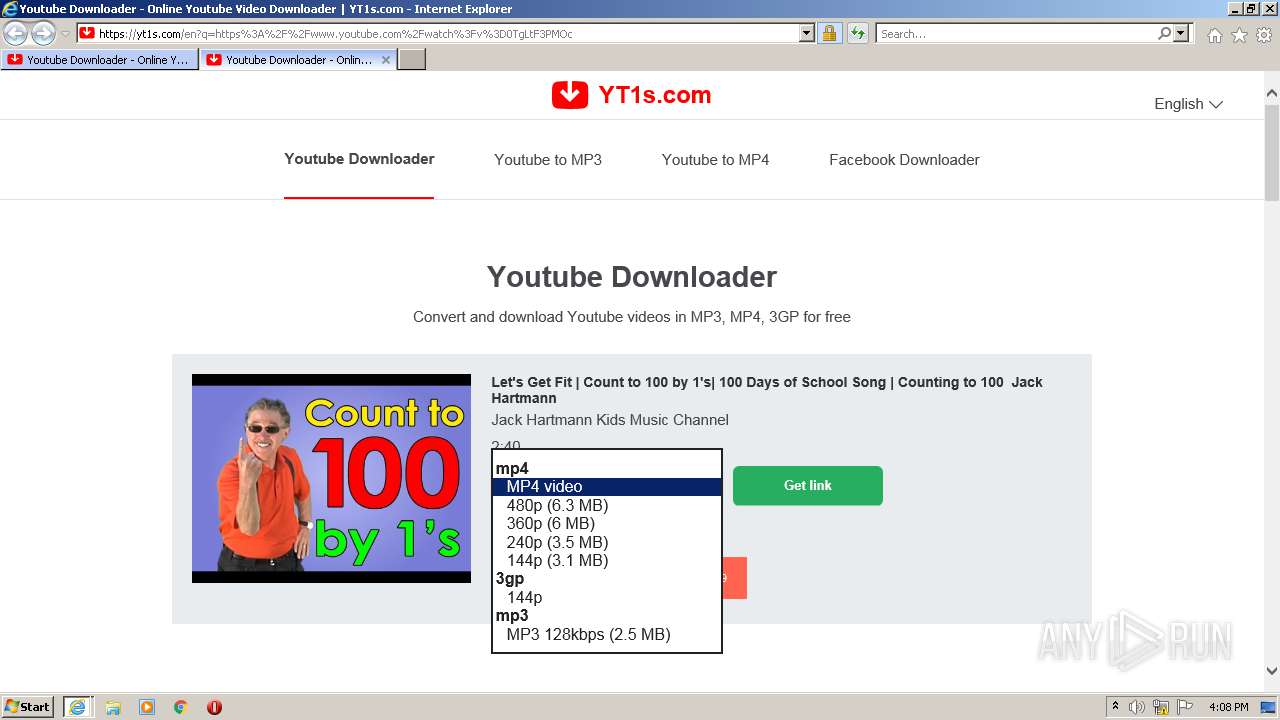Open the Windows Start menu

(28, 707)
